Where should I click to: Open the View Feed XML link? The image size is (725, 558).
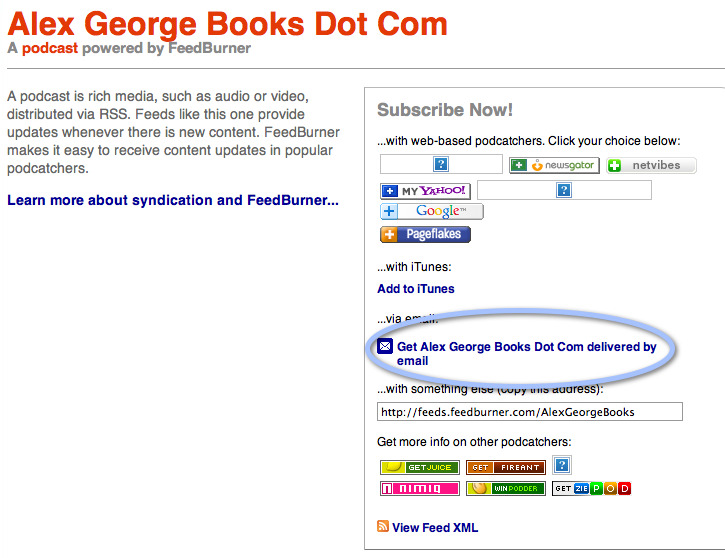point(435,528)
